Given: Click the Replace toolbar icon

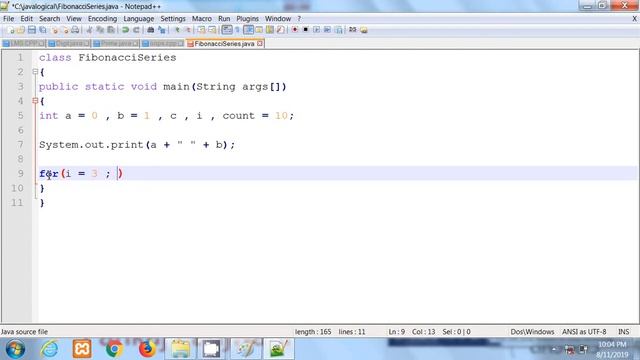Looking at the screenshot, I should [x=162, y=30].
